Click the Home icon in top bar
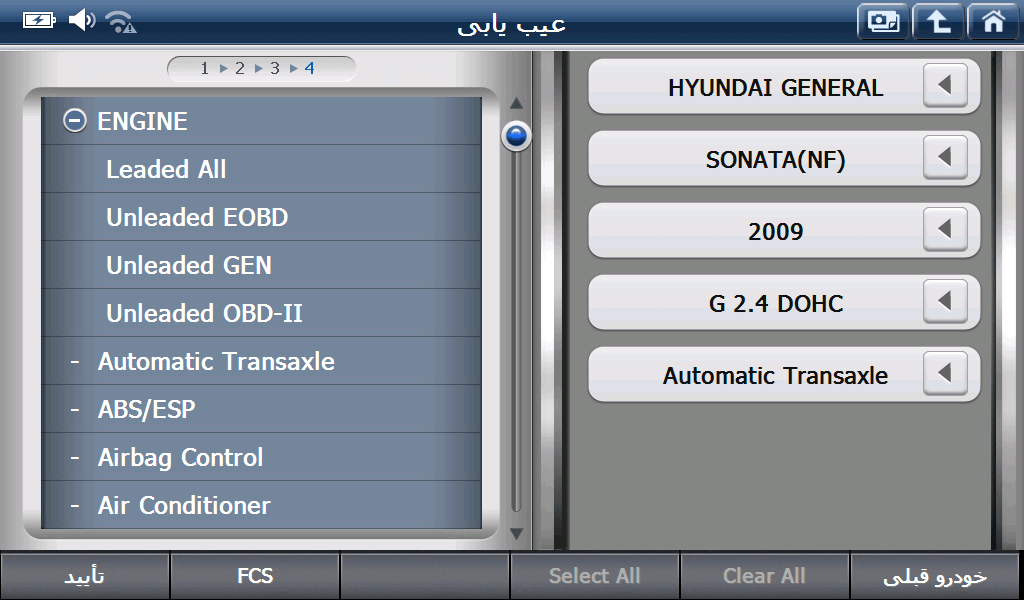Screen dimensions: 1024x600 (993, 22)
